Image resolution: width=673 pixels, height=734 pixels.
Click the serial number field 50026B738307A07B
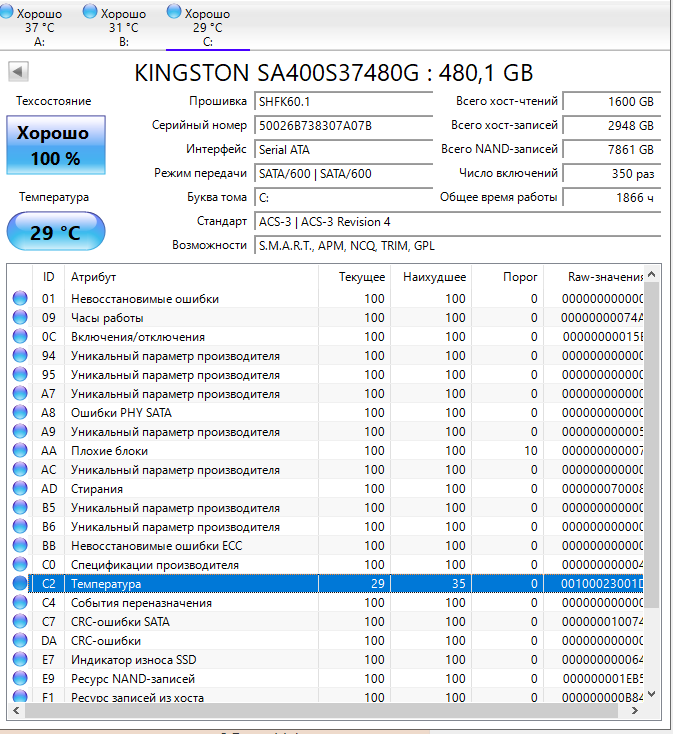(344, 125)
